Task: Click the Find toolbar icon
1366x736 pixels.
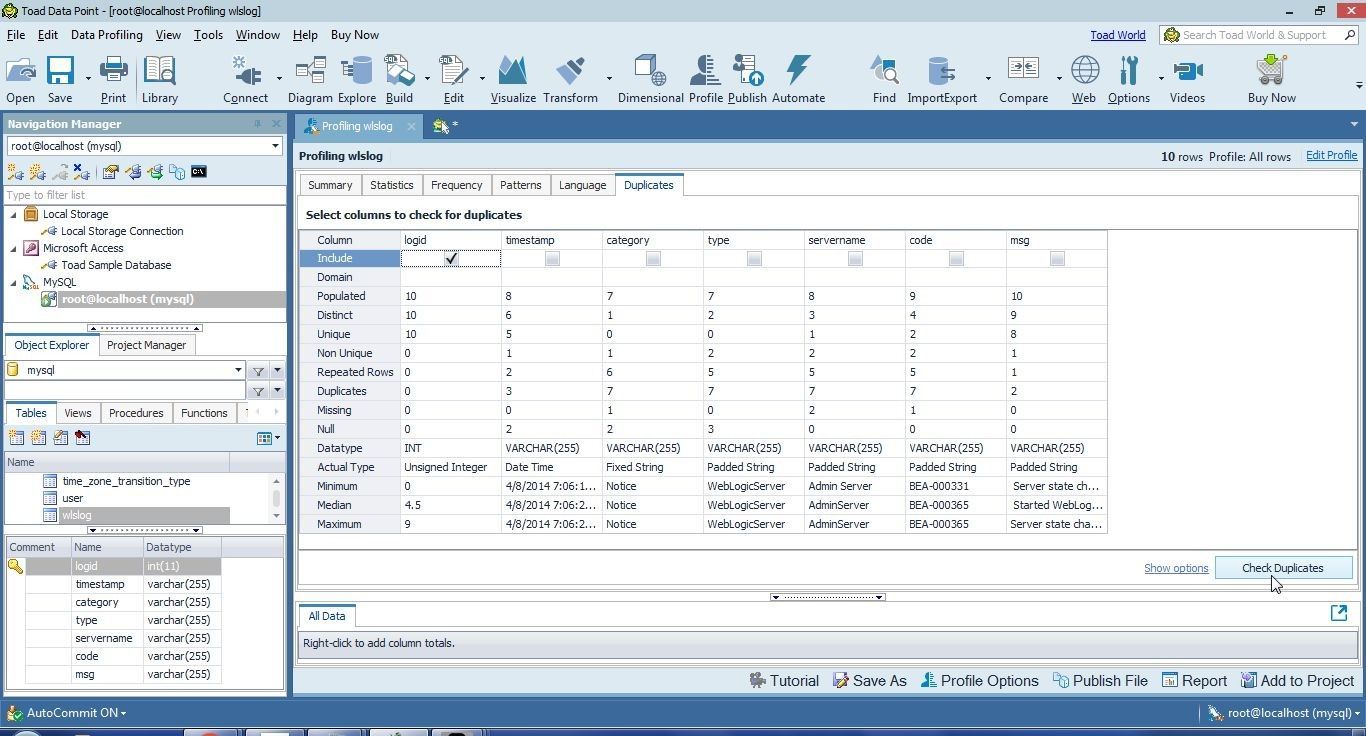Action: tap(884, 80)
